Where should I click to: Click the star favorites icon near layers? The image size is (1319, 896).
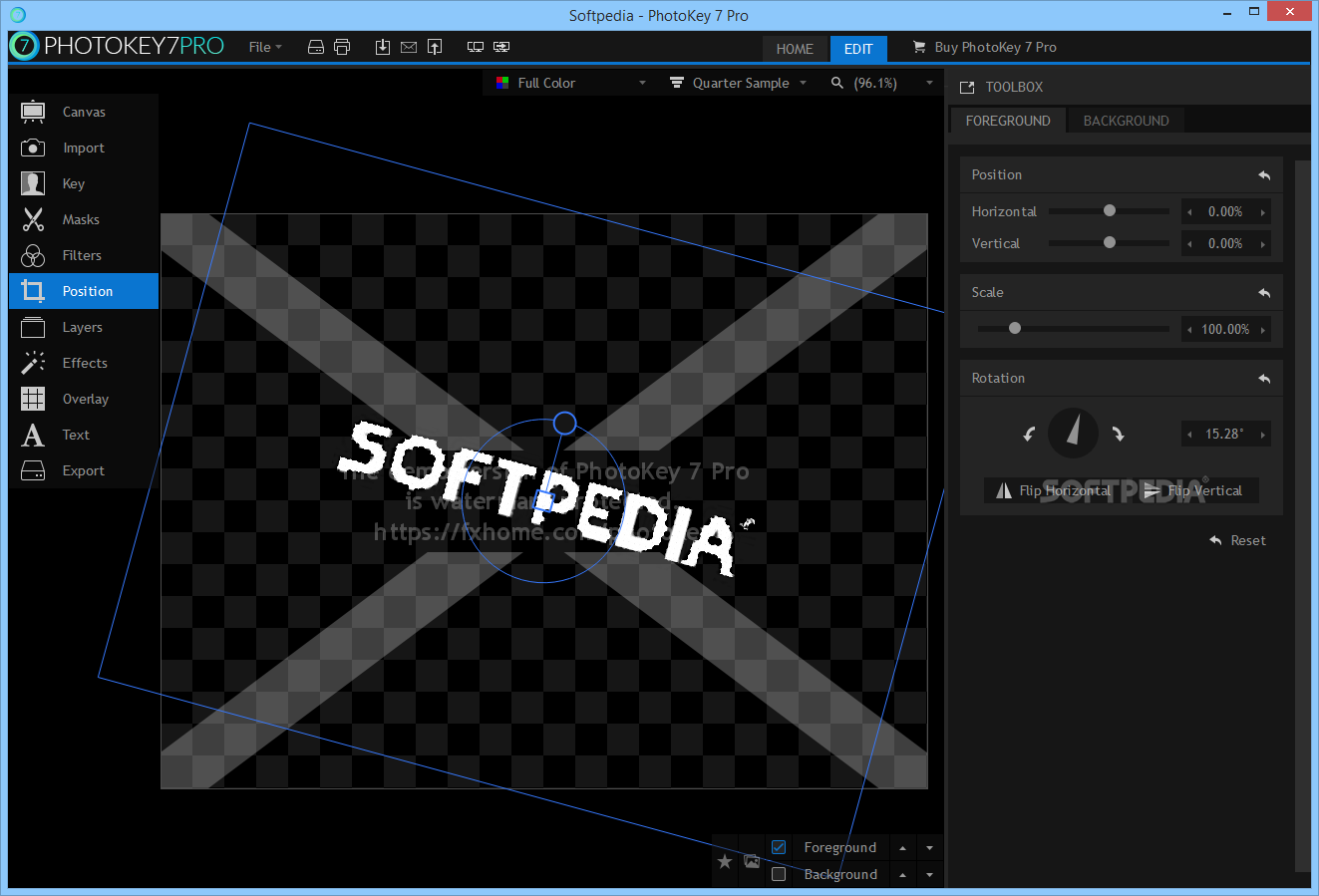pyautogui.click(x=725, y=861)
